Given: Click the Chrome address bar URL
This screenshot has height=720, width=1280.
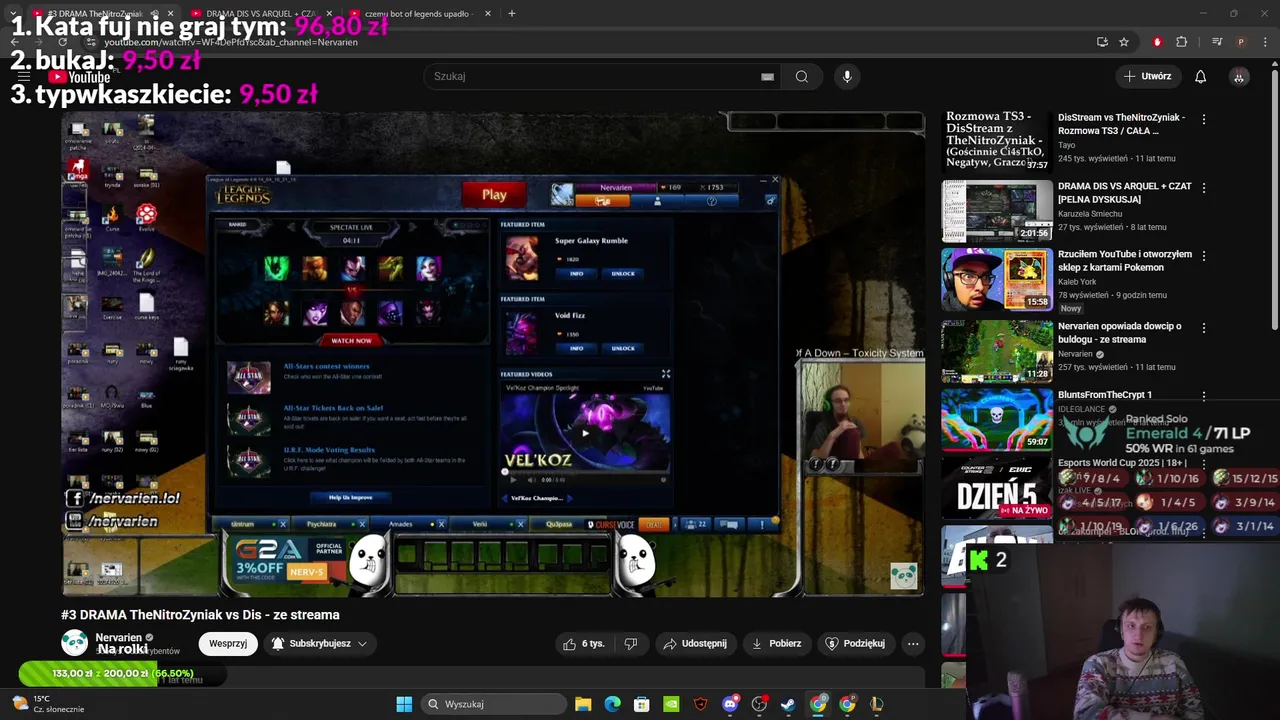Looking at the screenshot, I should 231,42.
